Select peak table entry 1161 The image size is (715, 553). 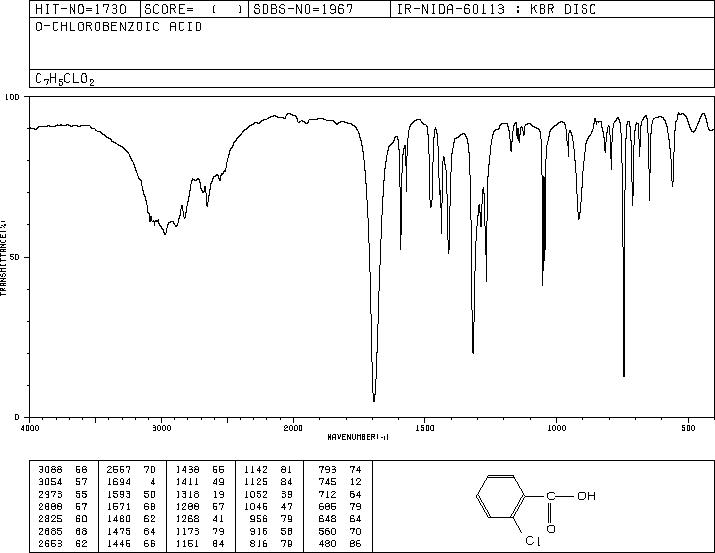coord(200,544)
